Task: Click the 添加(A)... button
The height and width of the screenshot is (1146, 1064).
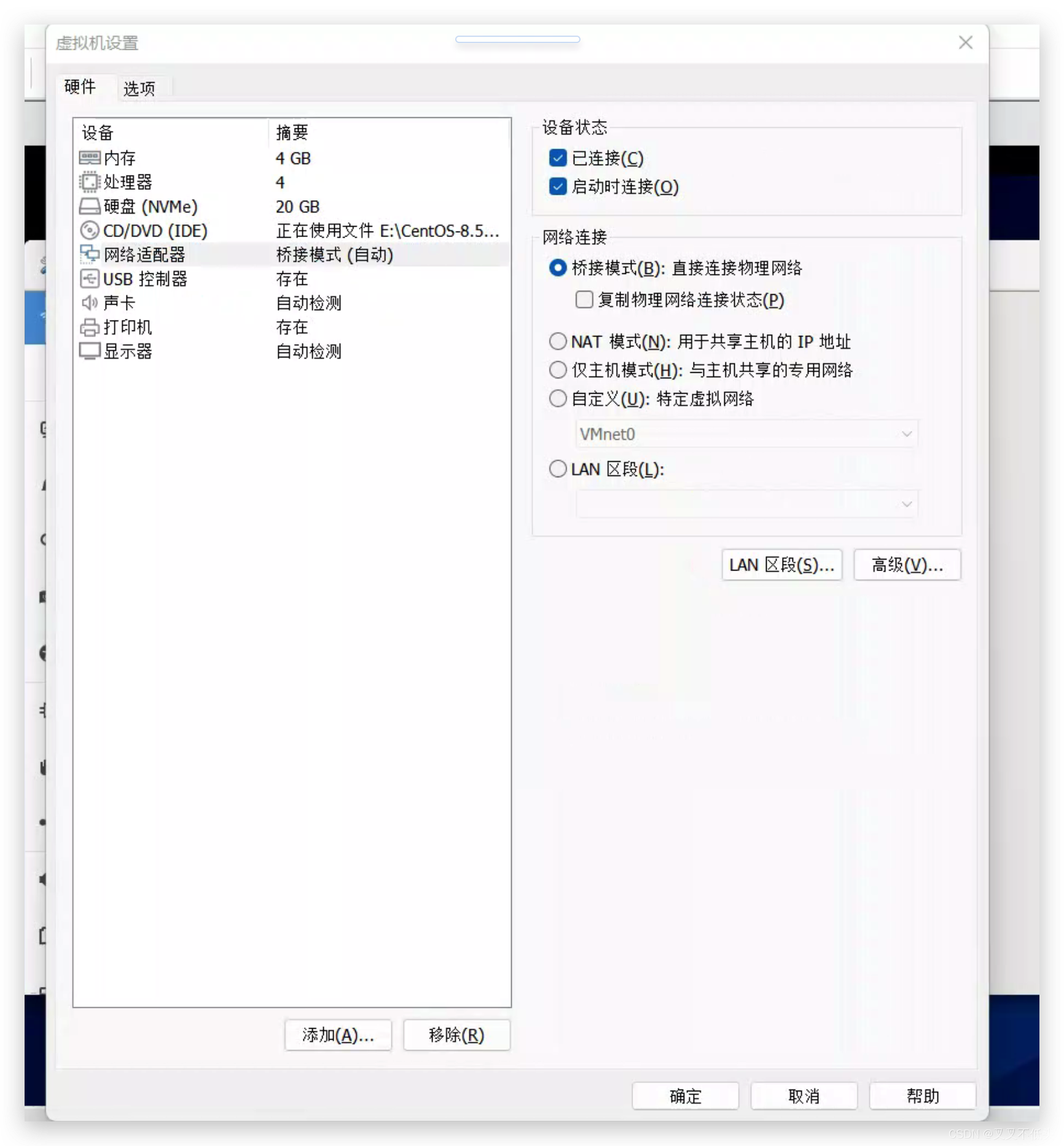Action: click(338, 1035)
